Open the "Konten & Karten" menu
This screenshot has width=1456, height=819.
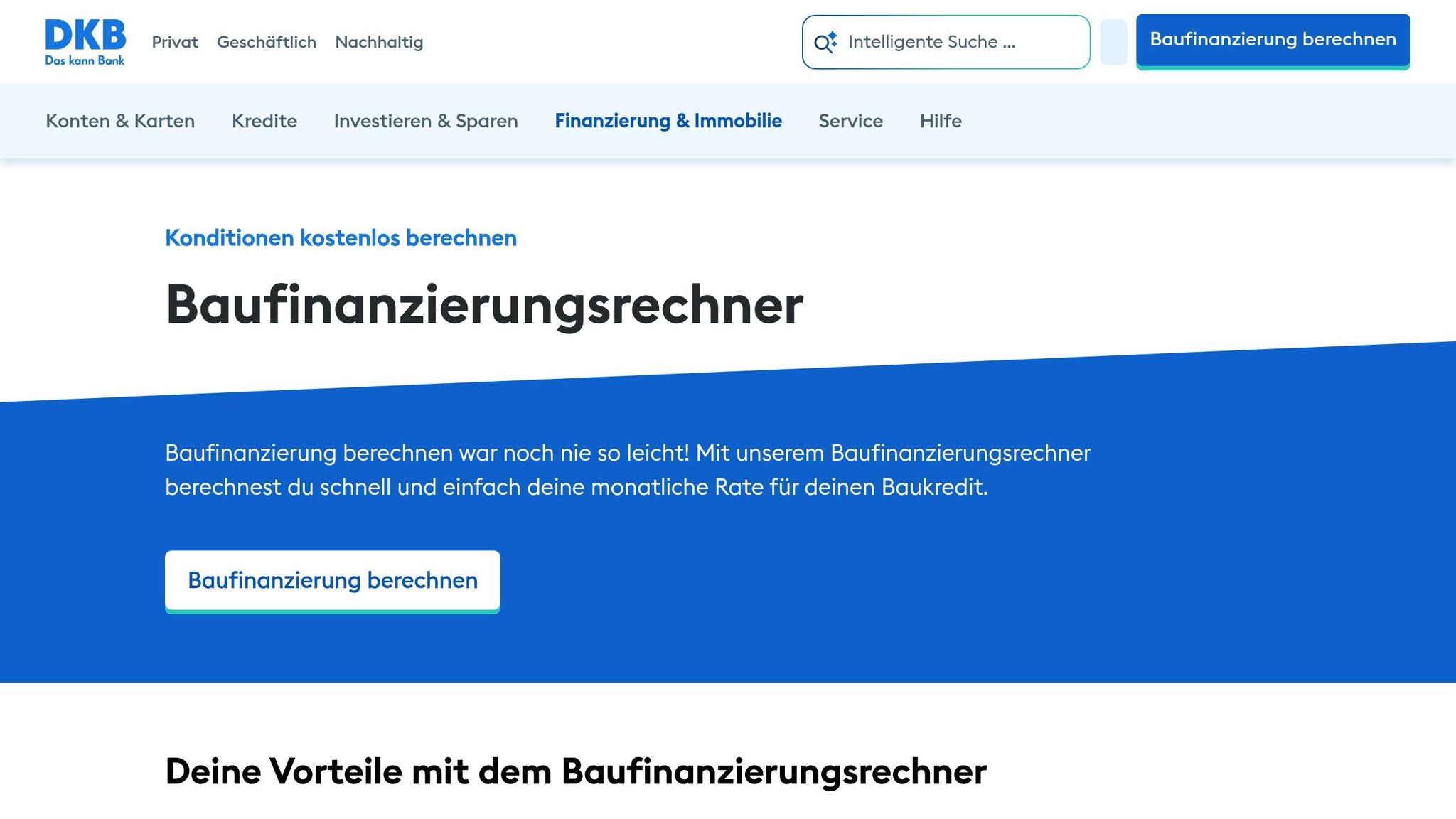119,121
